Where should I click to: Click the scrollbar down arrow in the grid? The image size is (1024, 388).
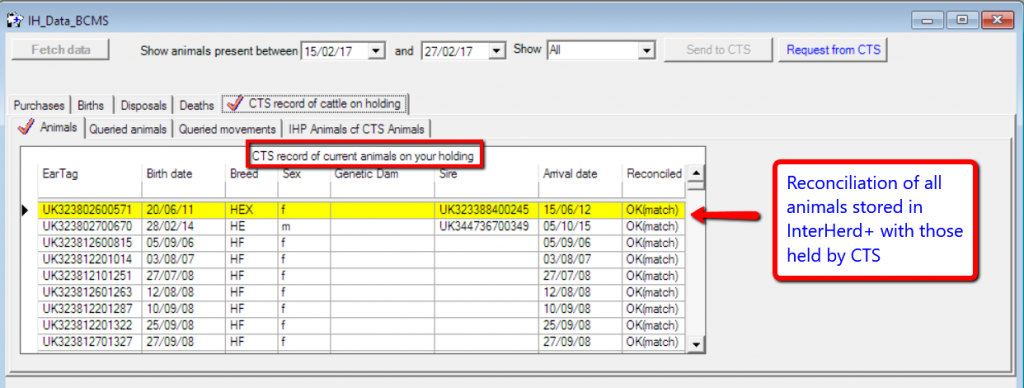696,344
